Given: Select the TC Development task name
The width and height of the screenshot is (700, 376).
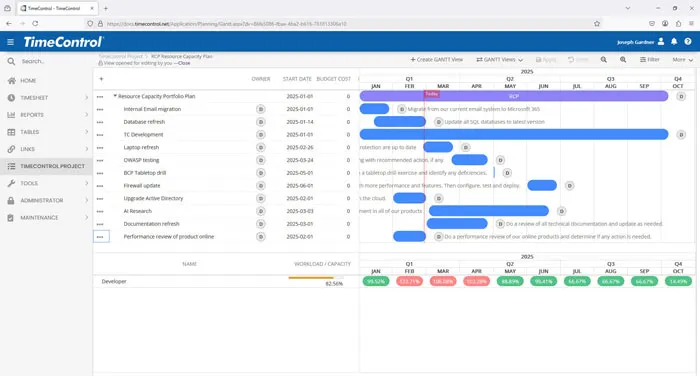Looking at the screenshot, I should tap(143, 135).
